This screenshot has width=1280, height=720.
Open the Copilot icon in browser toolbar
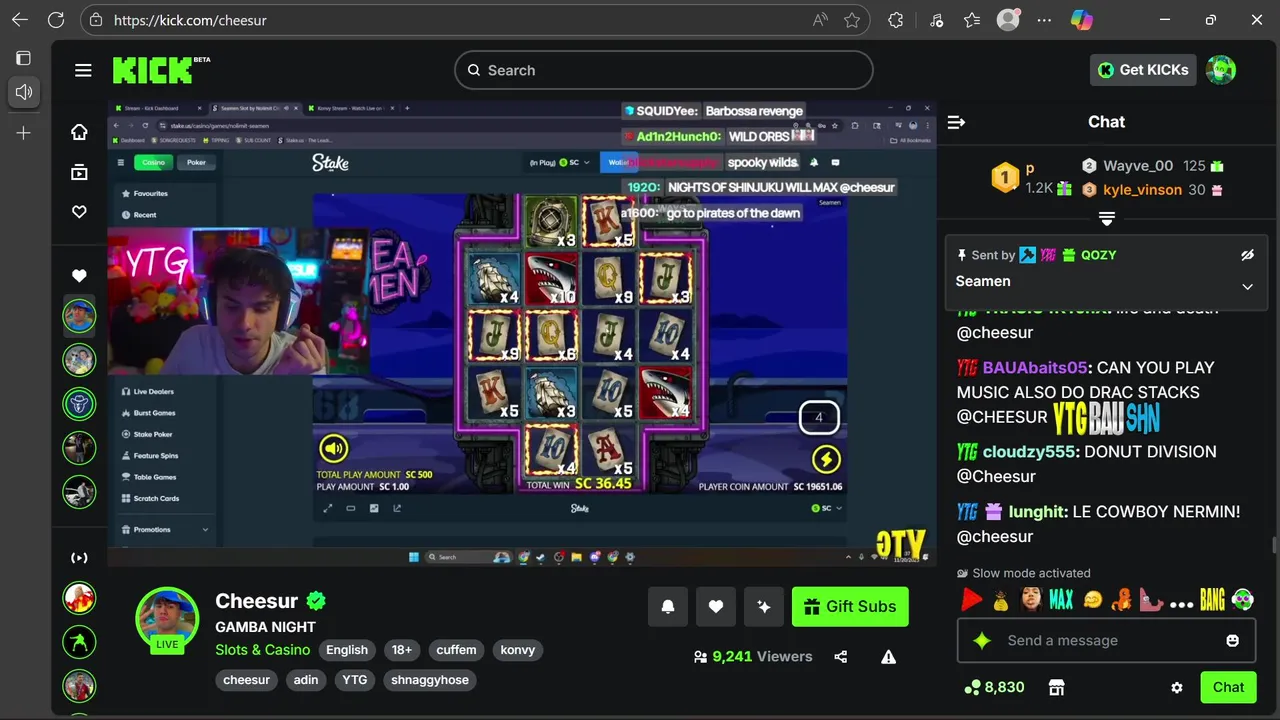[x=1082, y=20]
